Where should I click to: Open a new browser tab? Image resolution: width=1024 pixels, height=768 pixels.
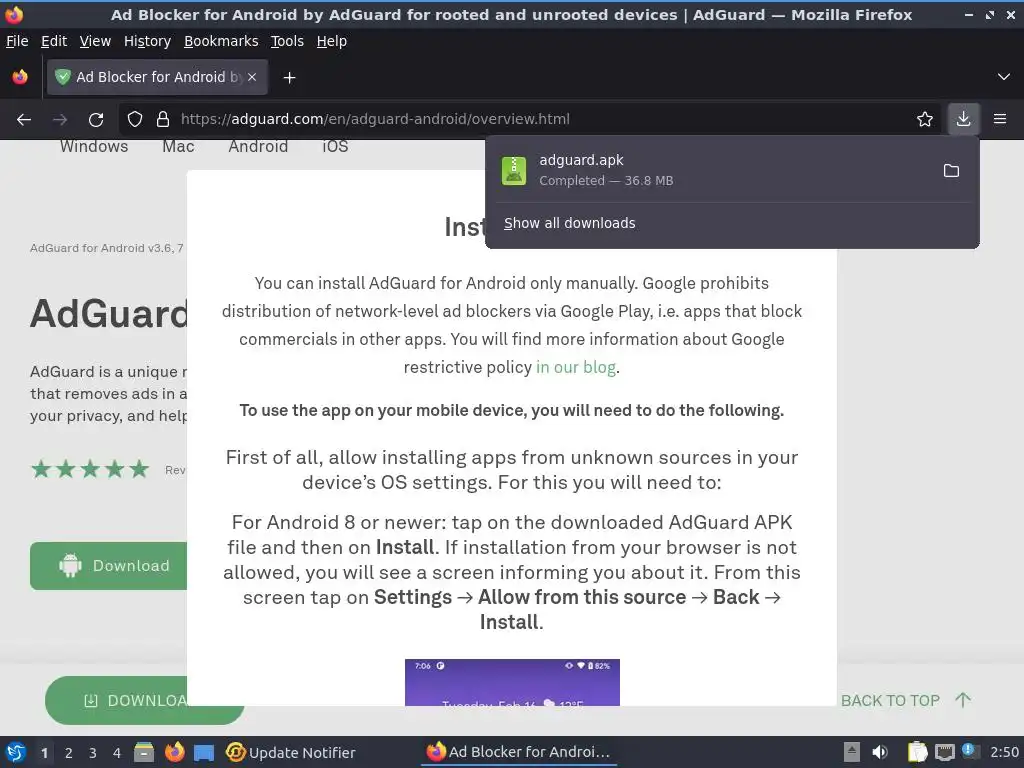point(289,77)
